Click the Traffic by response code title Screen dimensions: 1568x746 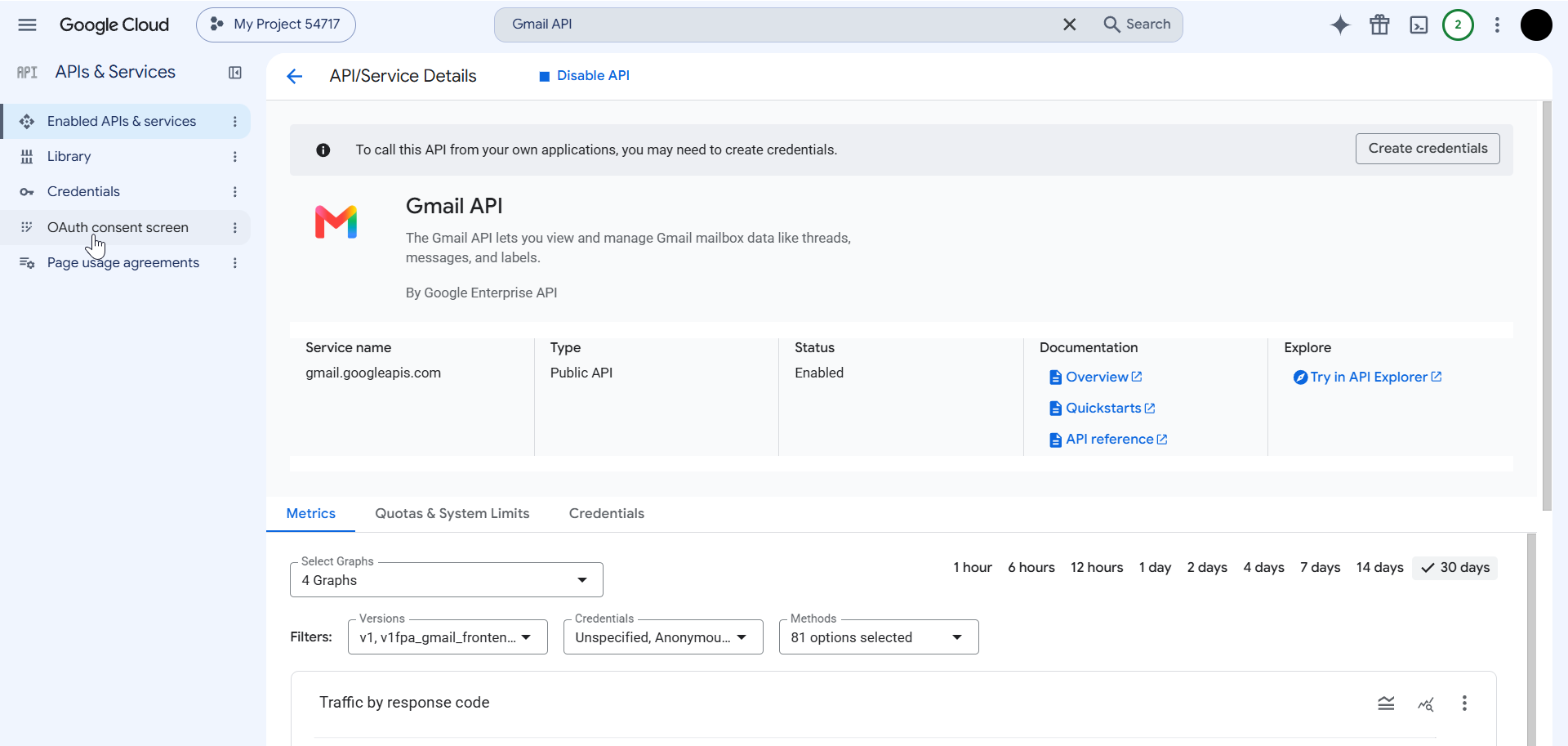pyautogui.click(x=404, y=703)
